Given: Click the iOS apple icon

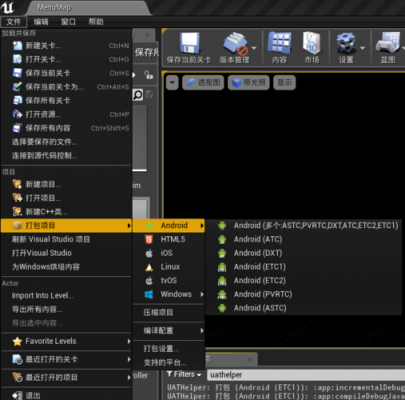Looking at the screenshot, I should point(149,253).
